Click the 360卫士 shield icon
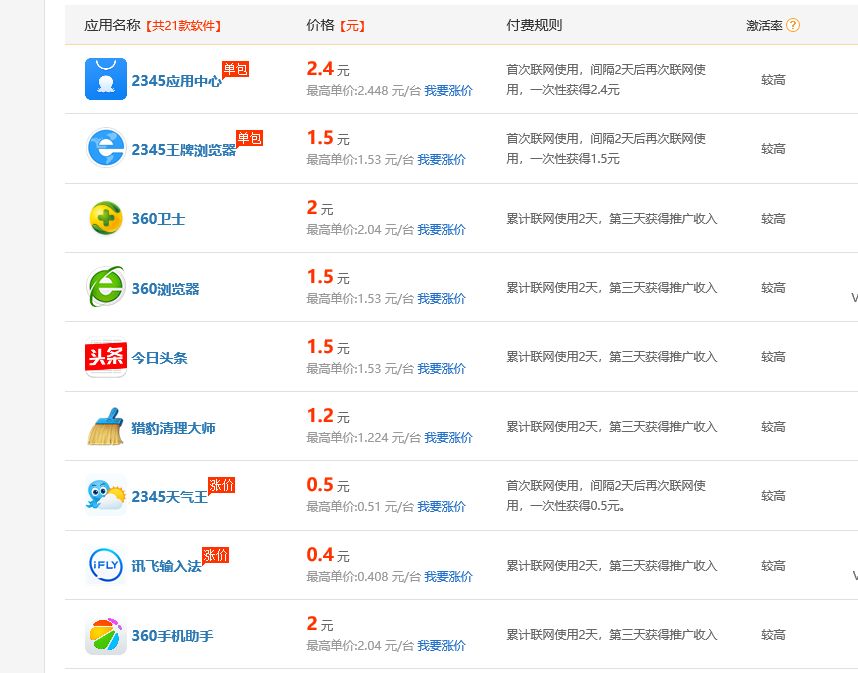The image size is (858, 673). (106, 218)
